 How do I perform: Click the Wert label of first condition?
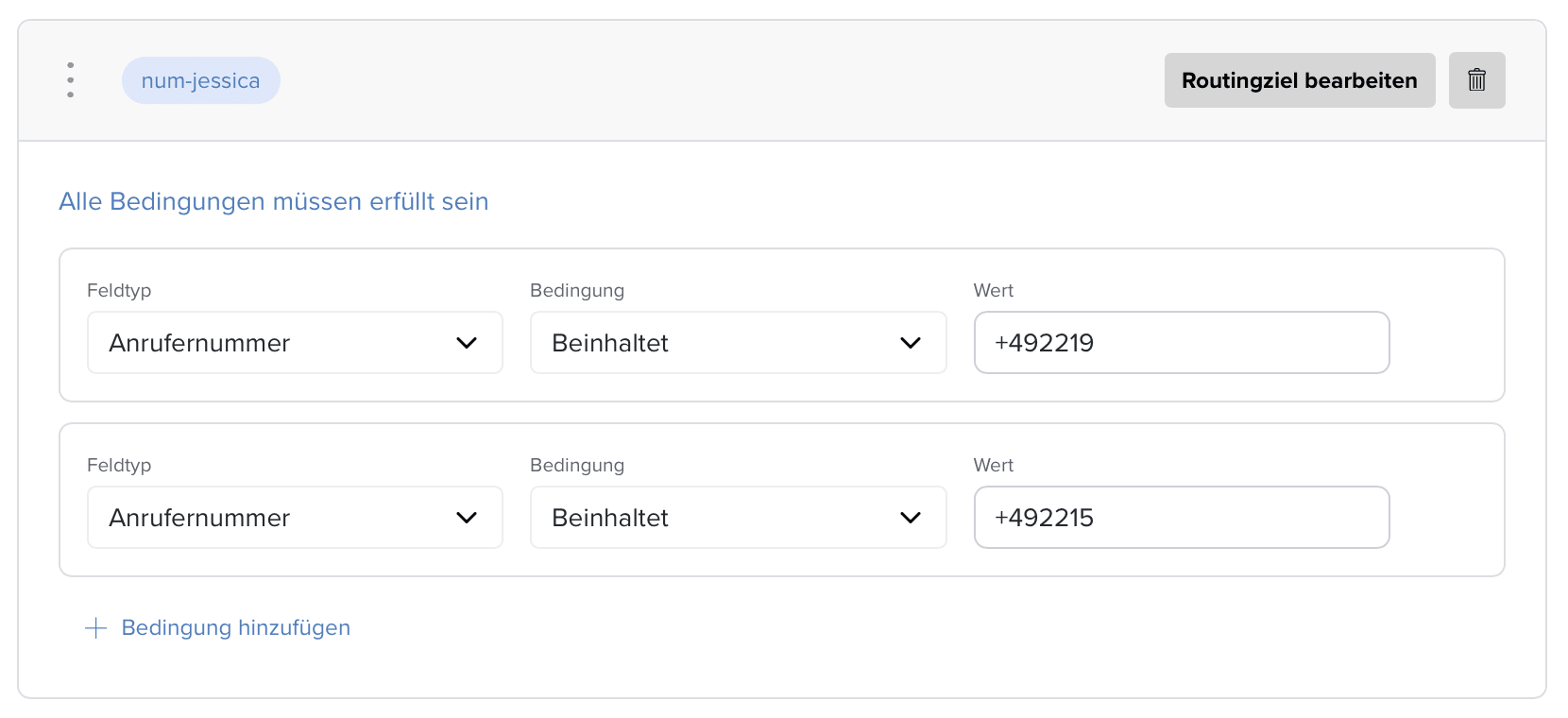click(x=993, y=291)
